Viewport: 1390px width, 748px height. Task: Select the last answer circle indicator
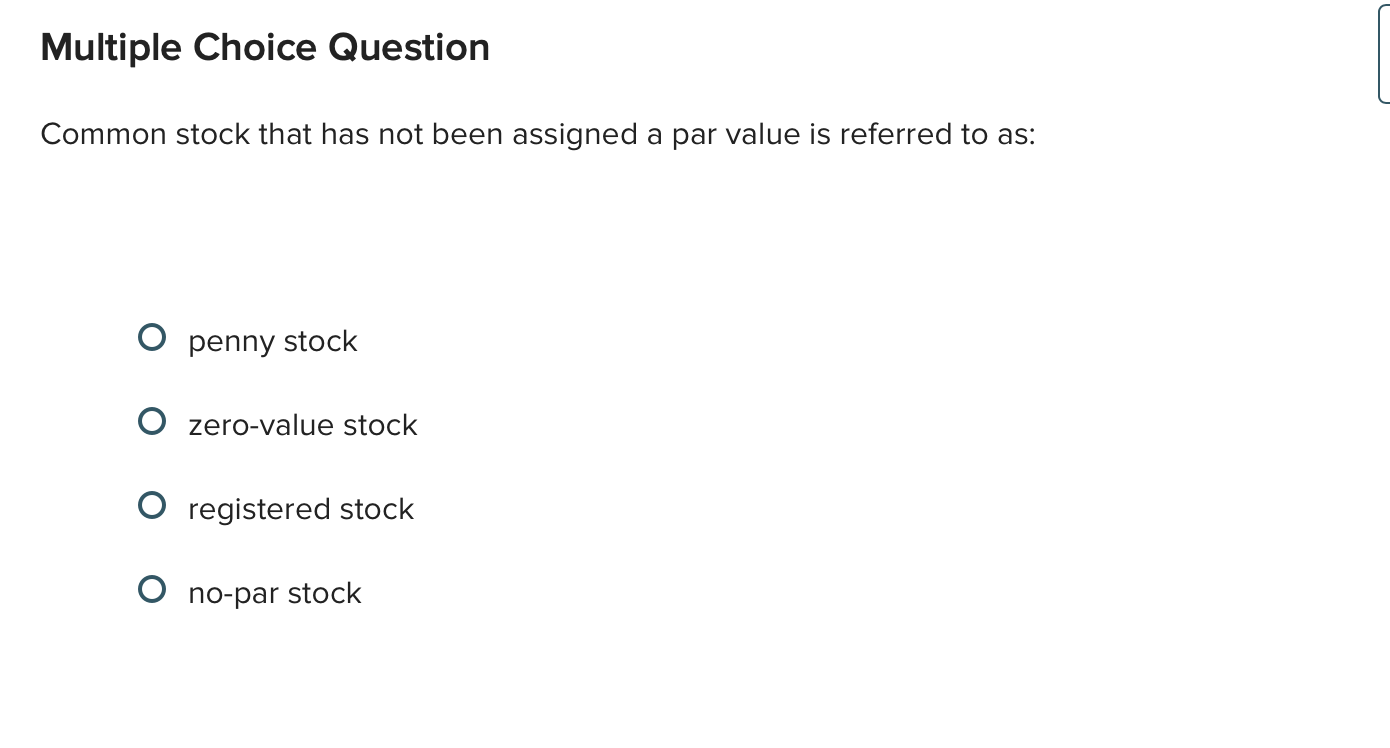(152, 589)
